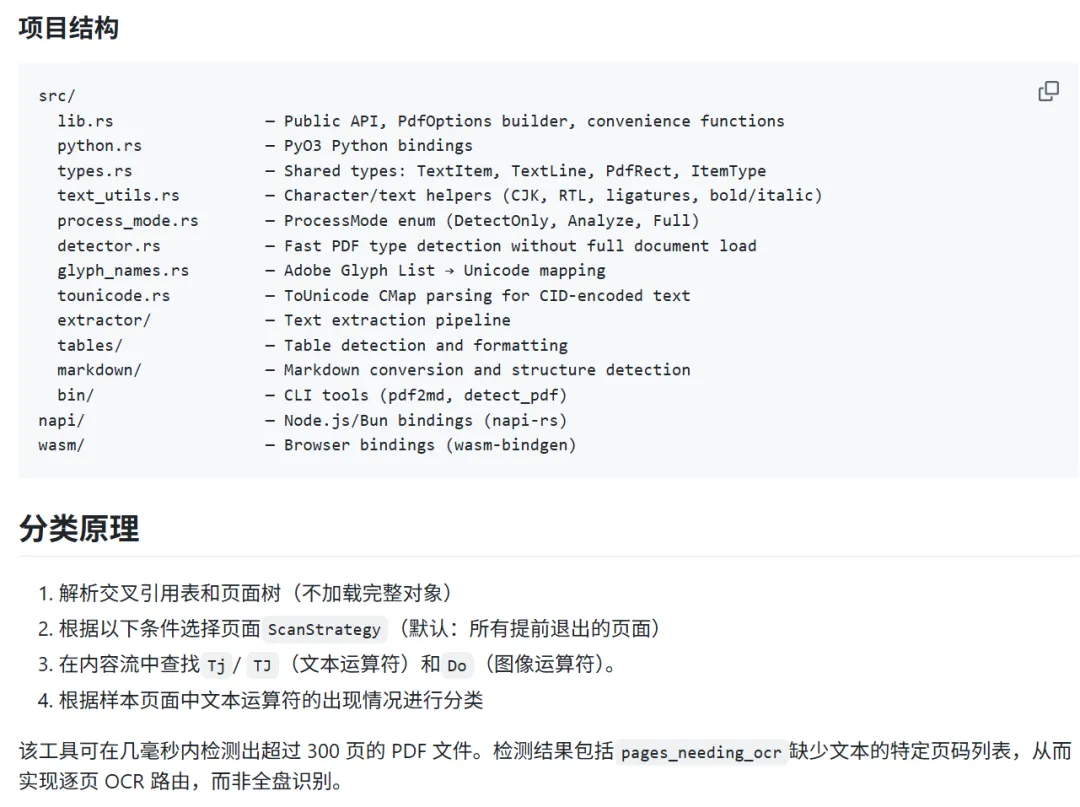Click the wasm/ directory entry
Image resolution: width=1080 pixels, height=807 pixels.
point(61,445)
